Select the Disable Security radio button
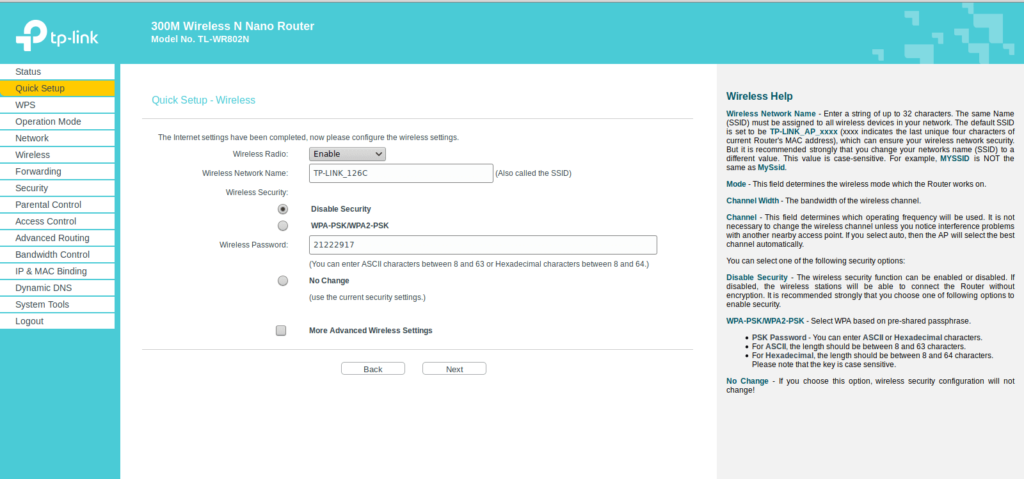Screen dimensions: 1024x479 tap(283, 209)
